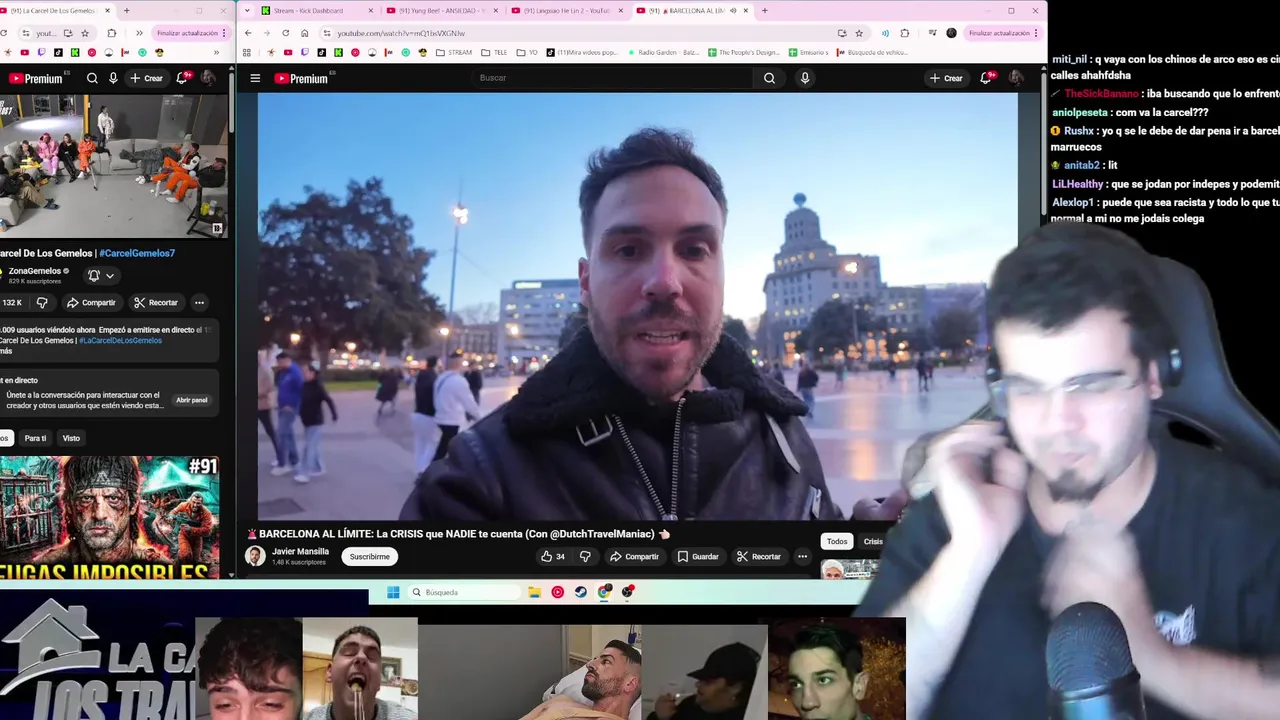Open File Explorer from taskbar

(x=535, y=592)
